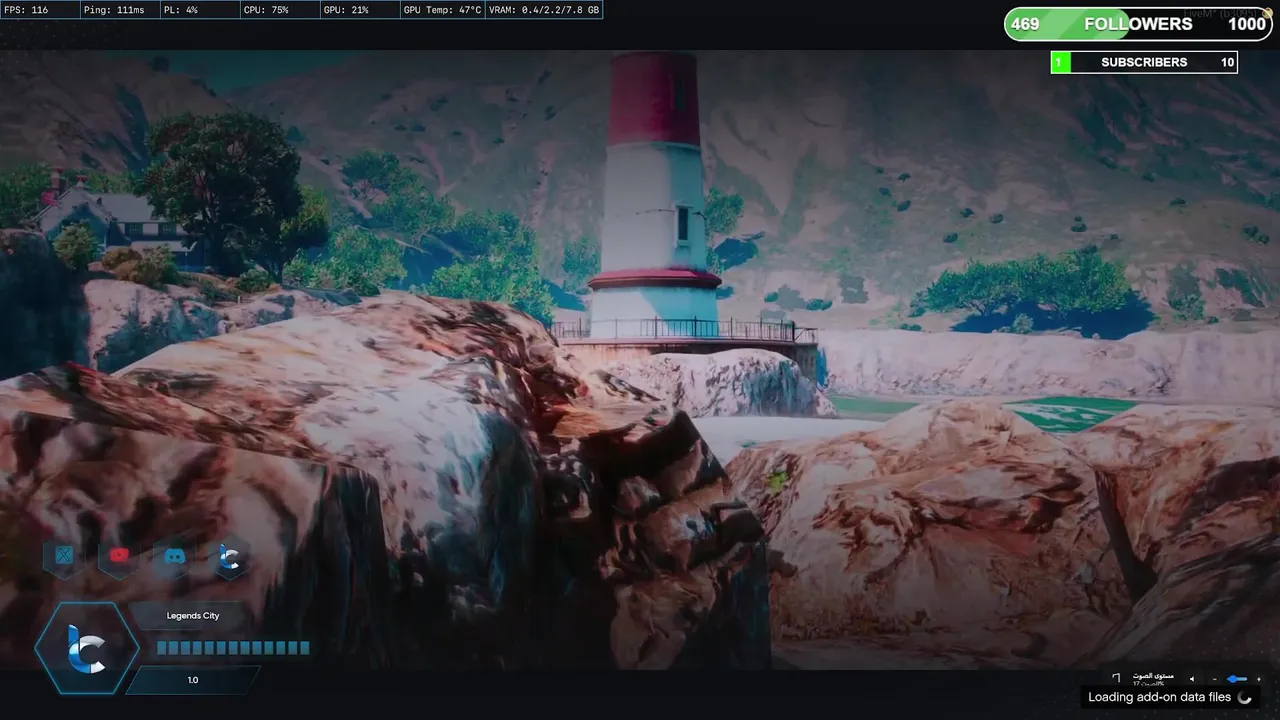Click the Subscribers goal bar
Image resolution: width=1280 pixels, height=720 pixels.
pyautogui.click(x=1144, y=62)
